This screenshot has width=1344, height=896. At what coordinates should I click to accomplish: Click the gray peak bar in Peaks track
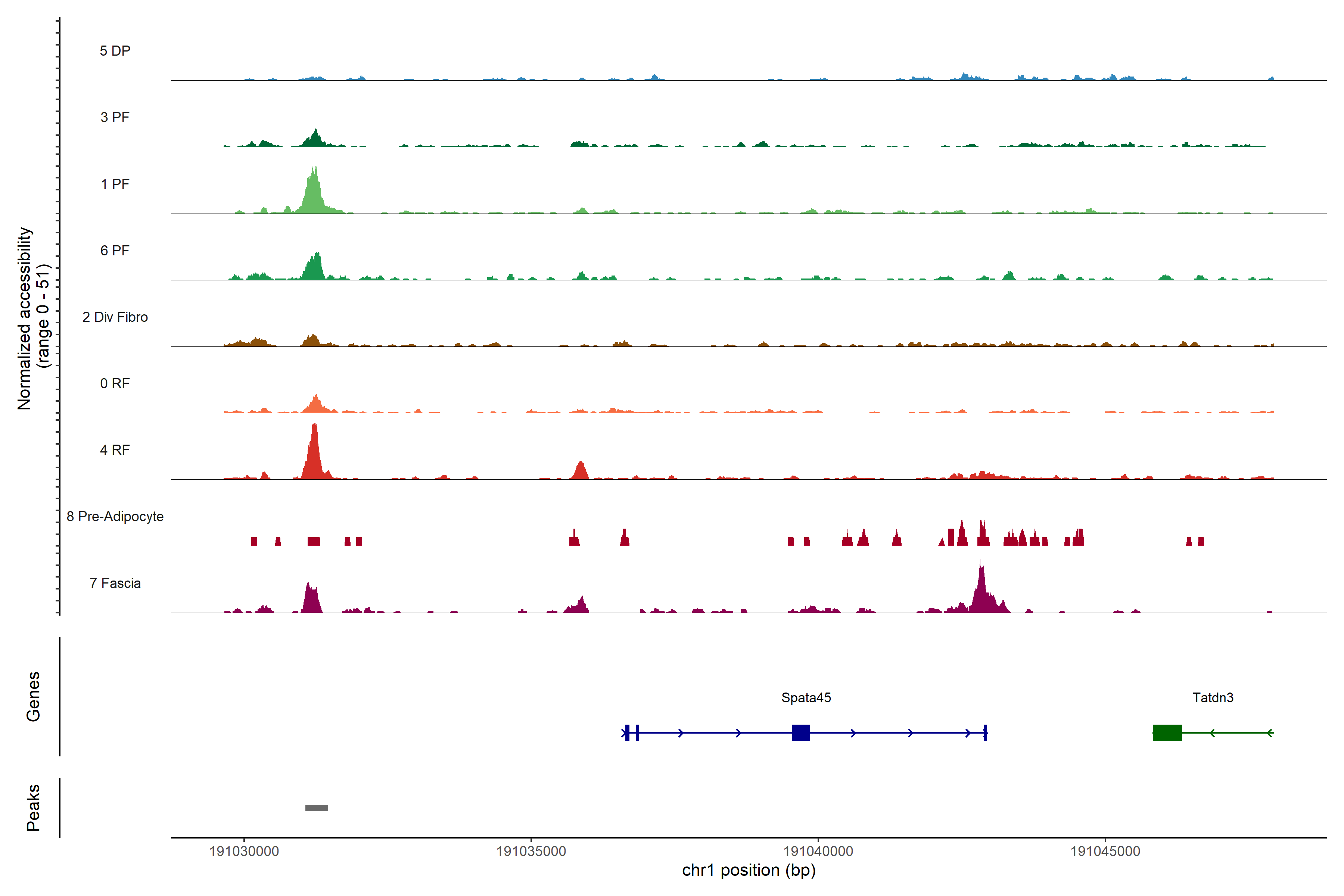[x=317, y=808]
